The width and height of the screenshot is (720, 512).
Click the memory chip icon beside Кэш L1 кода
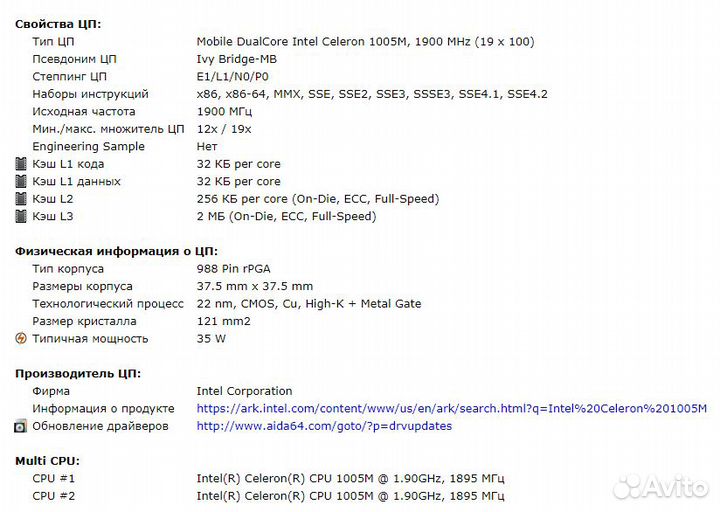21,164
